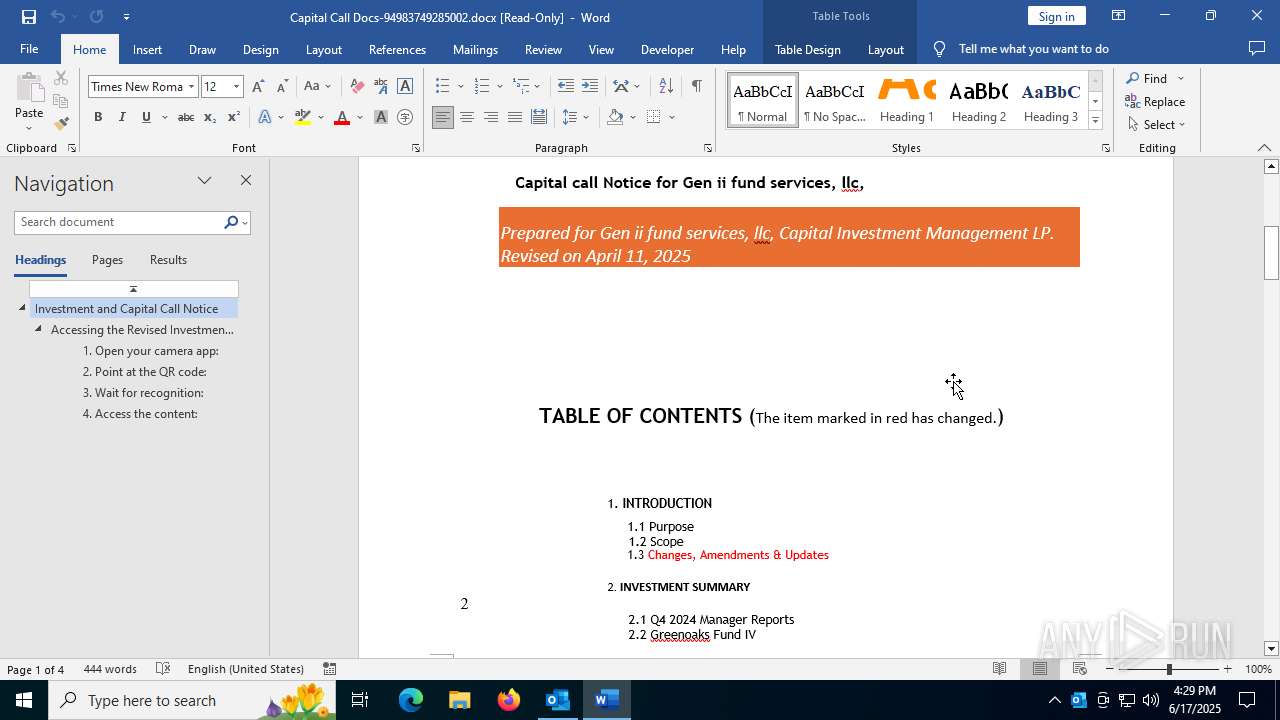The height and width of the screenshot is (720, 1280).
Task: Open the Phonetic Guide icon
Action: coord(381,86)
